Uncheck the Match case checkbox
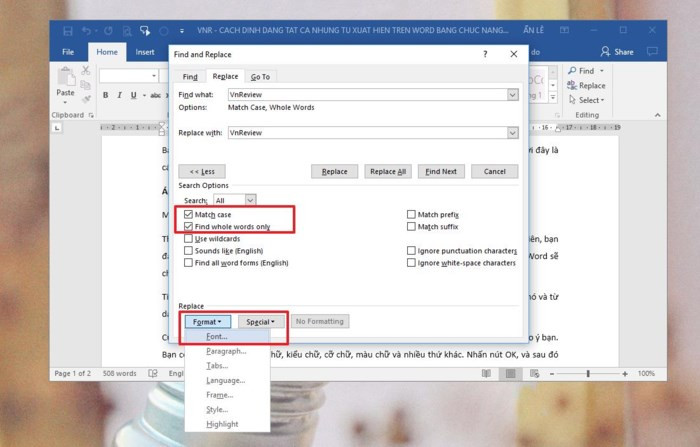Screen dimensions: 700x447 tap(189, 215)
